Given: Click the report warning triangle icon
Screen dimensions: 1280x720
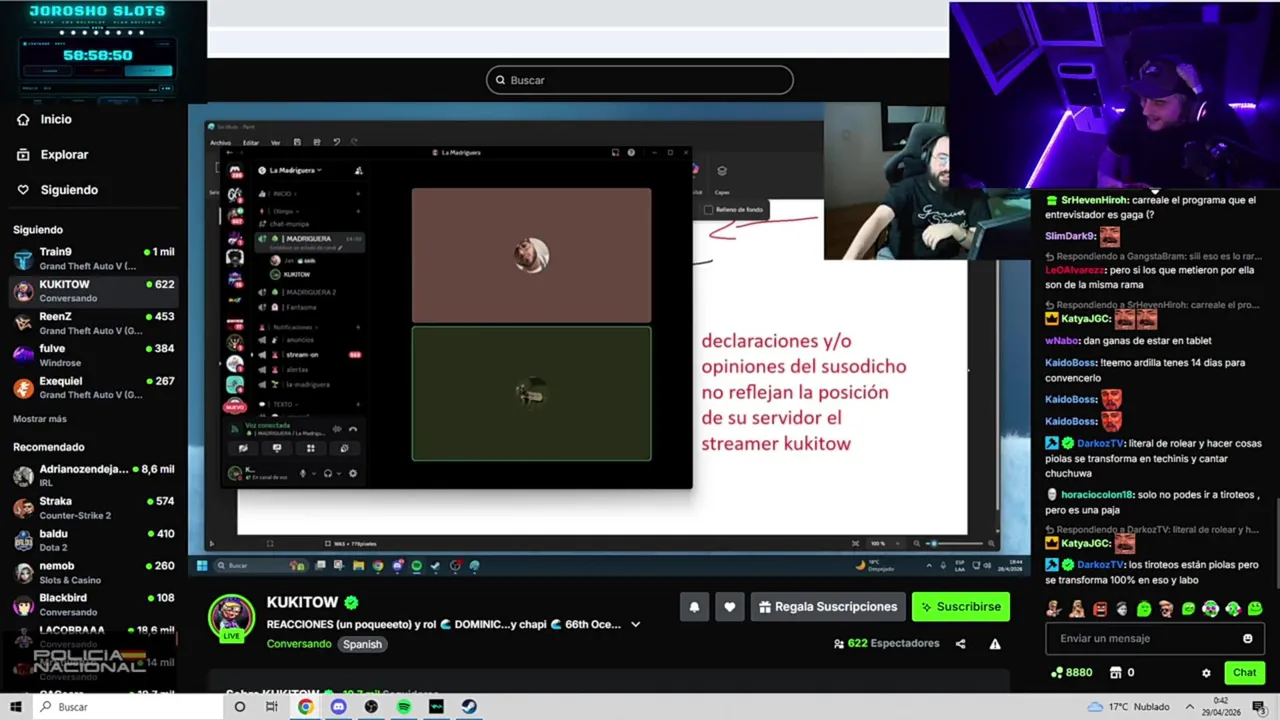Looking at the screenshot, I should click(x=995, y=644).
